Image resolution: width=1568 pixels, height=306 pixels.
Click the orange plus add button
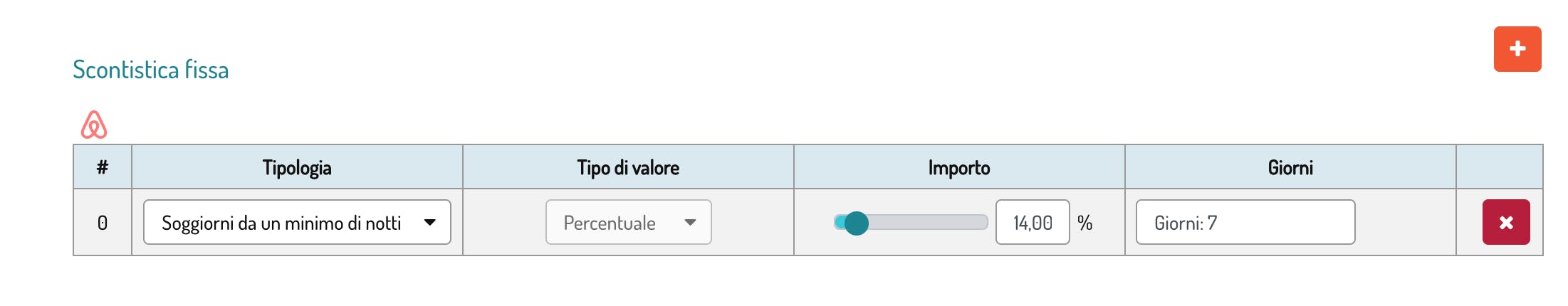click(x=1517, y=49)
